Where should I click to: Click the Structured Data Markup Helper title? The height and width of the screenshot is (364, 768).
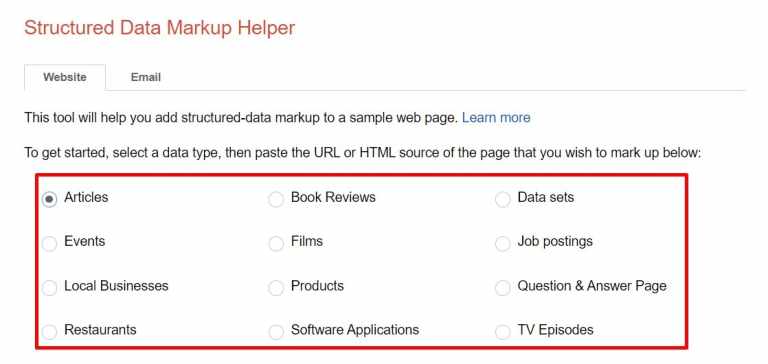click(x=160, y=28)
